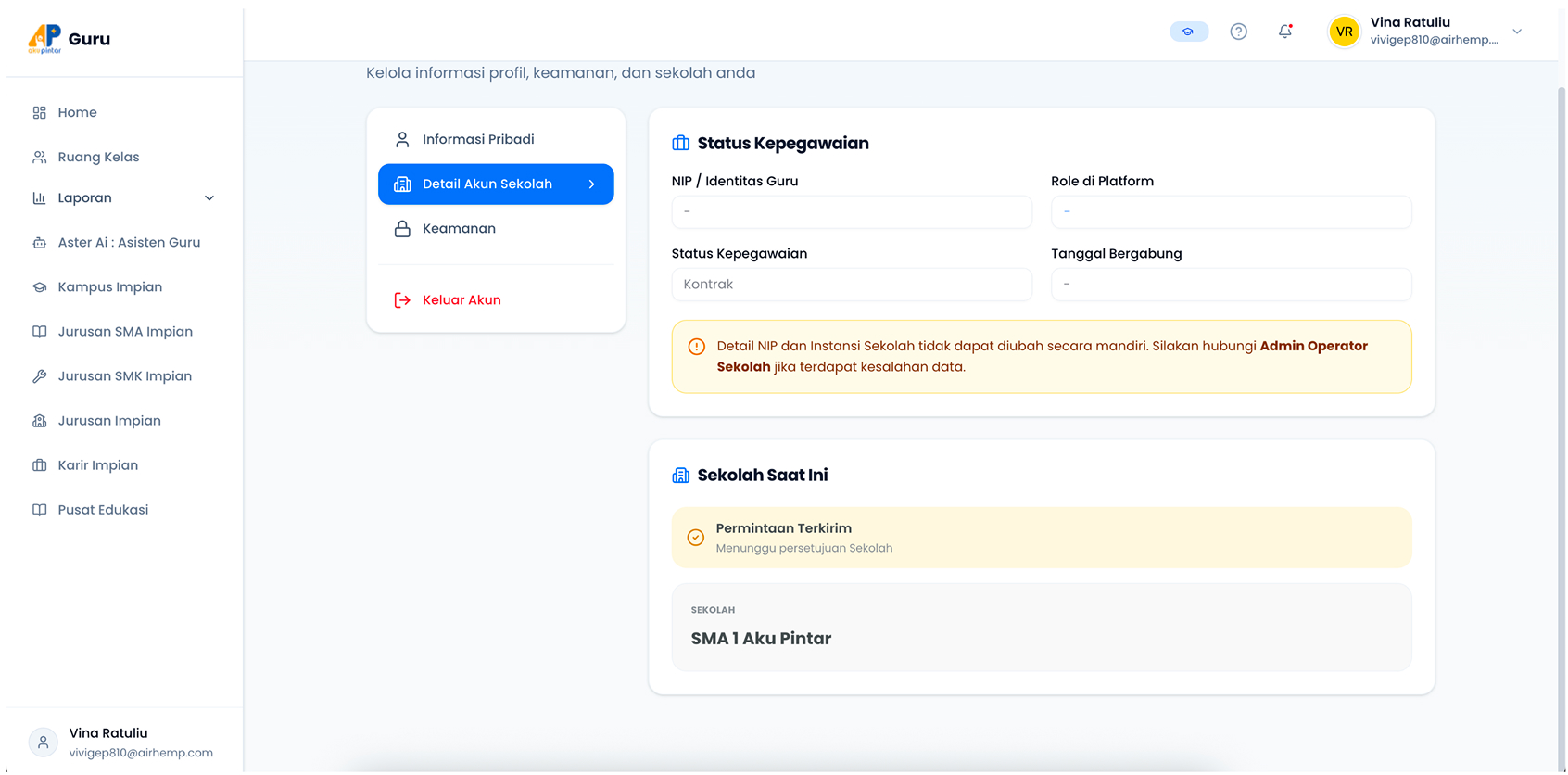Screen dimensions: 1568x775
Task: Click the Kelola informasi profil subtitle text
Action: [x=561, y=73]
